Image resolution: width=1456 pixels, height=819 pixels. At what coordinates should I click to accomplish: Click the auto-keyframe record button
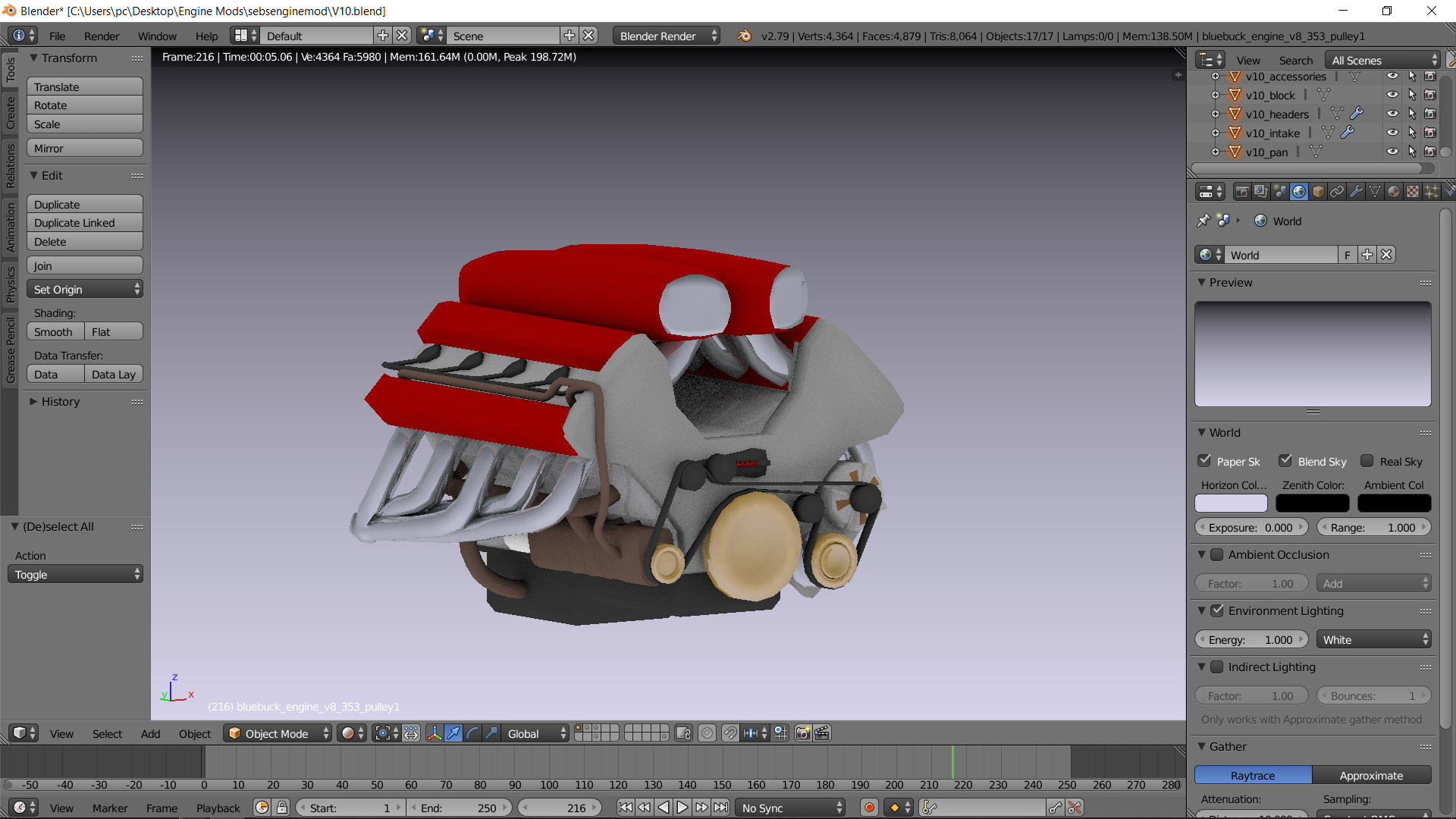pos(870,808)
